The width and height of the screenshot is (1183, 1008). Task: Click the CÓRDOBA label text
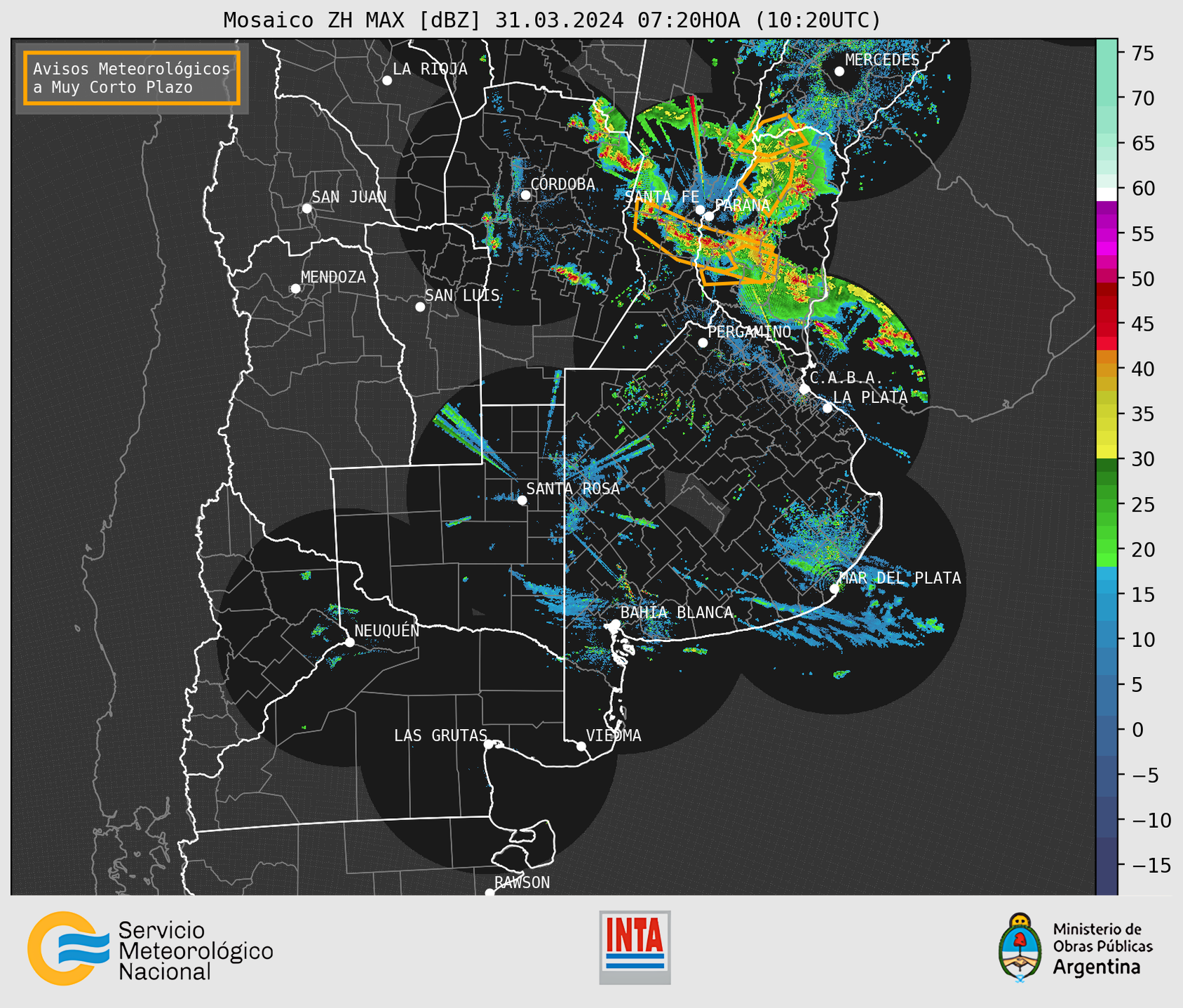pyautogui.click(x=562, y=184)
